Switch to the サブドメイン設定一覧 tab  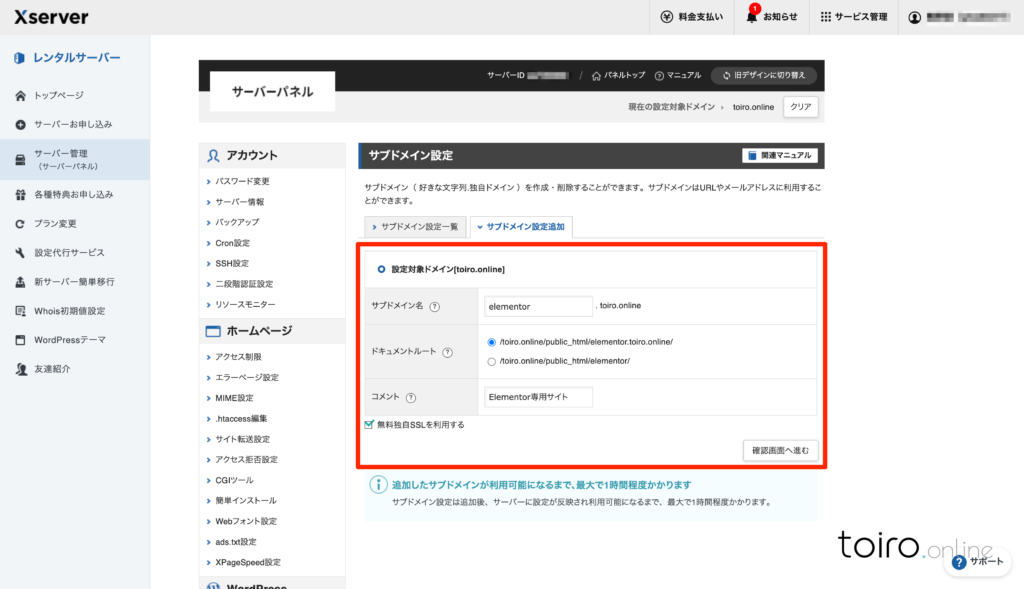point(412,227)
